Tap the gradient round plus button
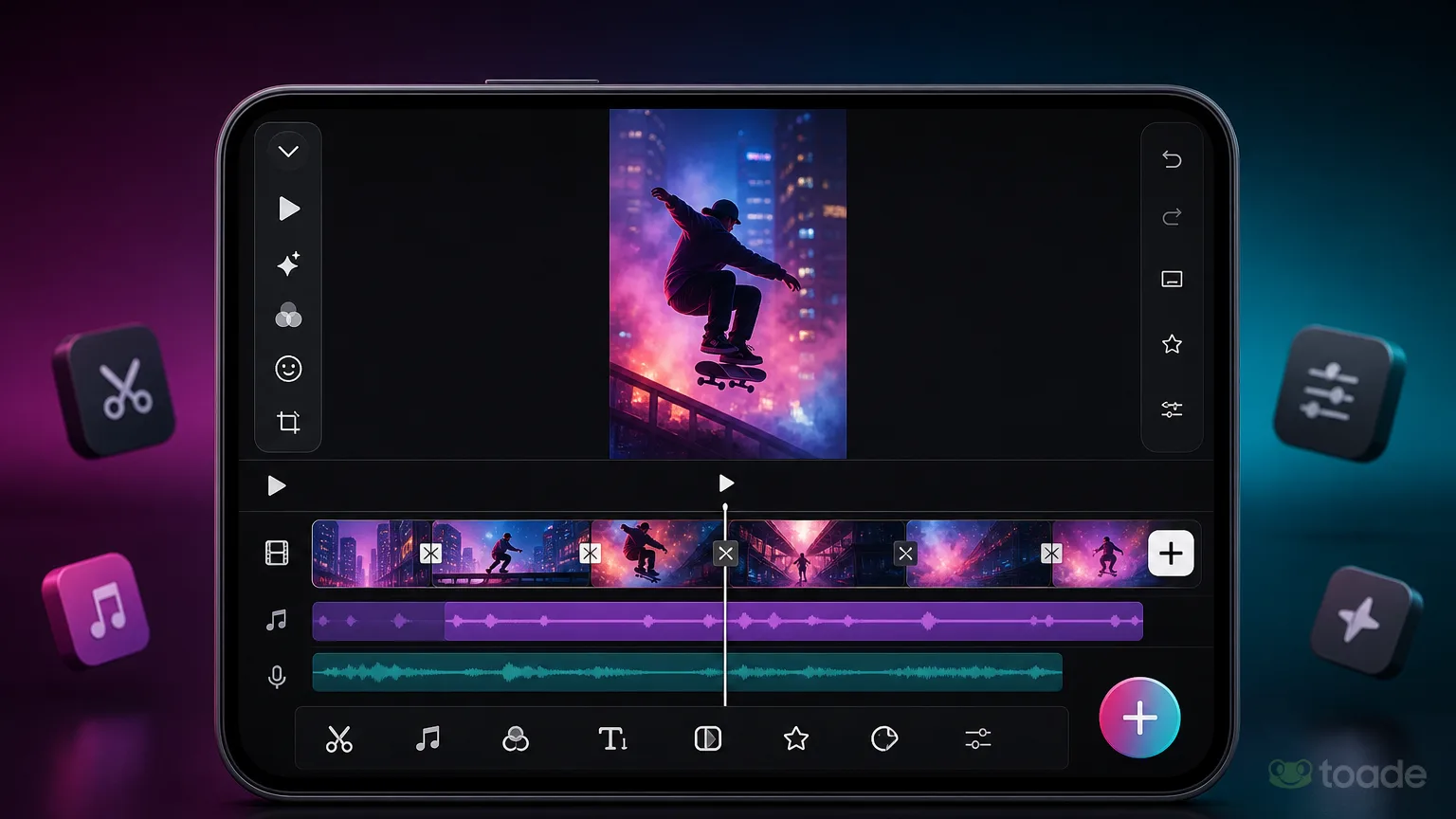 click(x=1139, y=718)
